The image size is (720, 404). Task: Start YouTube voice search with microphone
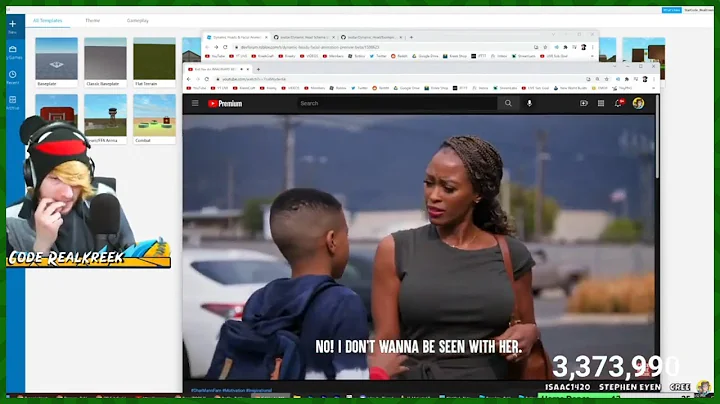tap(529, 103)
